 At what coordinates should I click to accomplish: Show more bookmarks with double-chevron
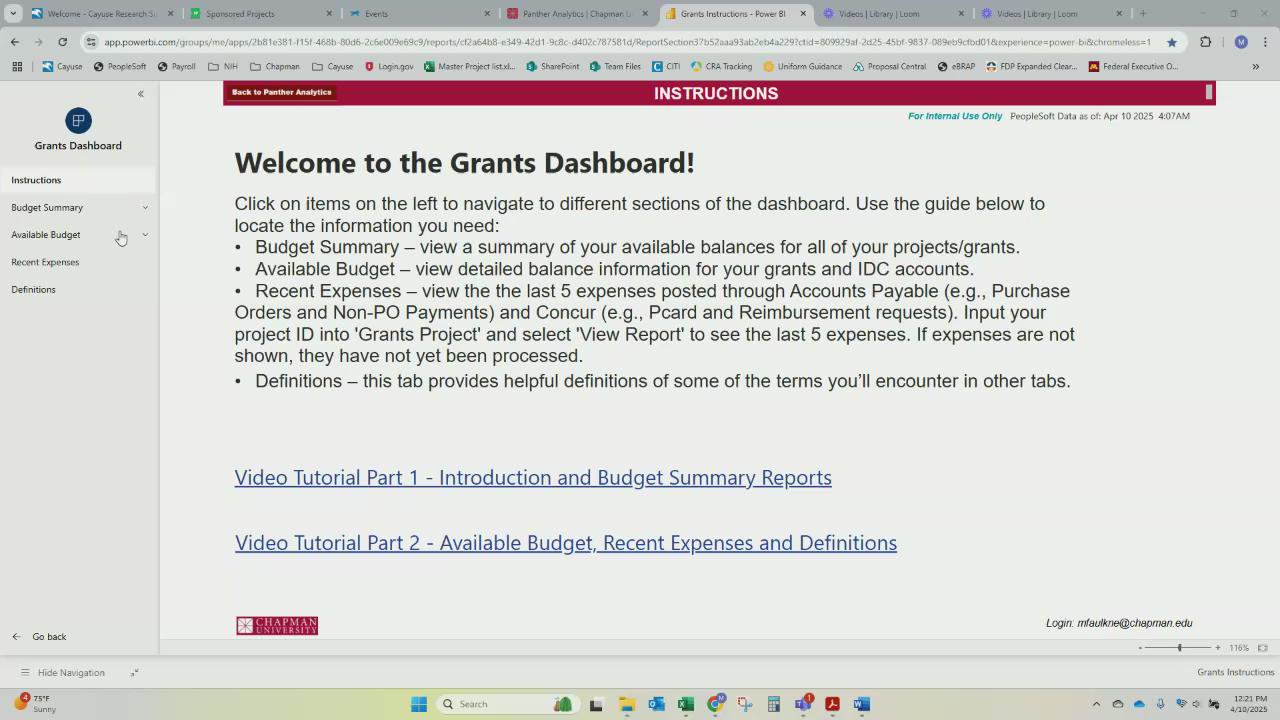point(1256,67)
